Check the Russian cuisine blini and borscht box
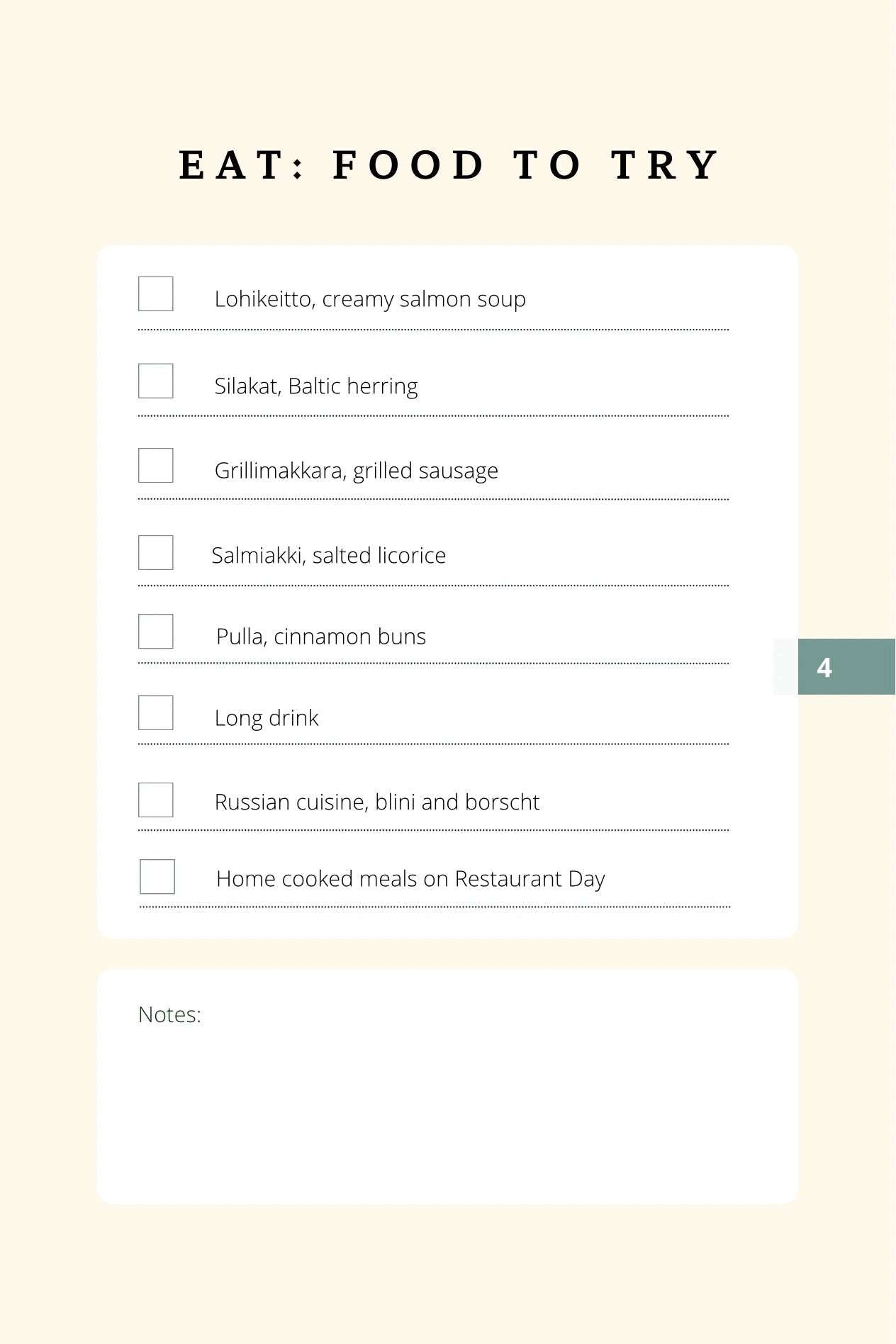896x1344 pixels. (x=156, y=800)
